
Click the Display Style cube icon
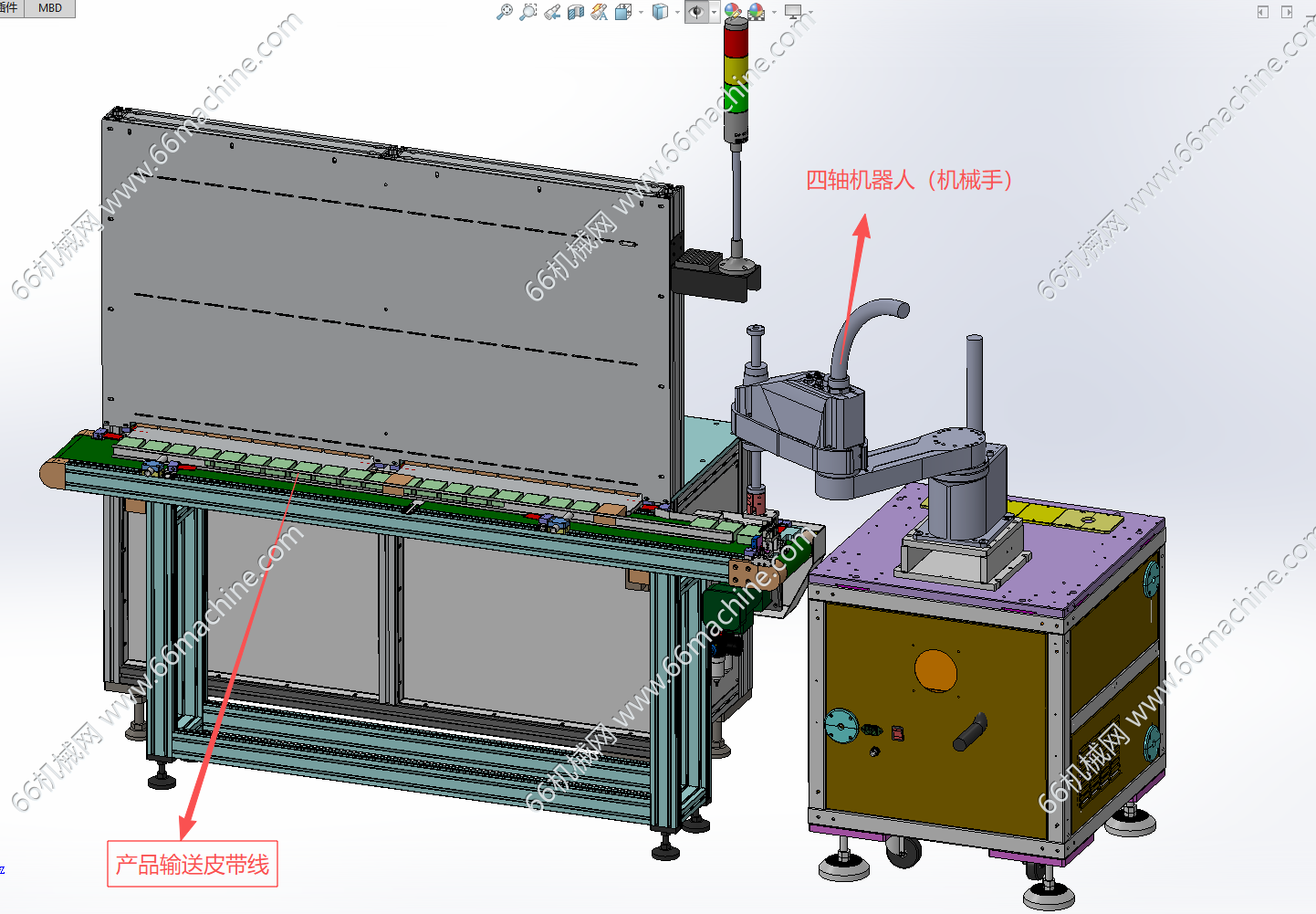point(660,12)
